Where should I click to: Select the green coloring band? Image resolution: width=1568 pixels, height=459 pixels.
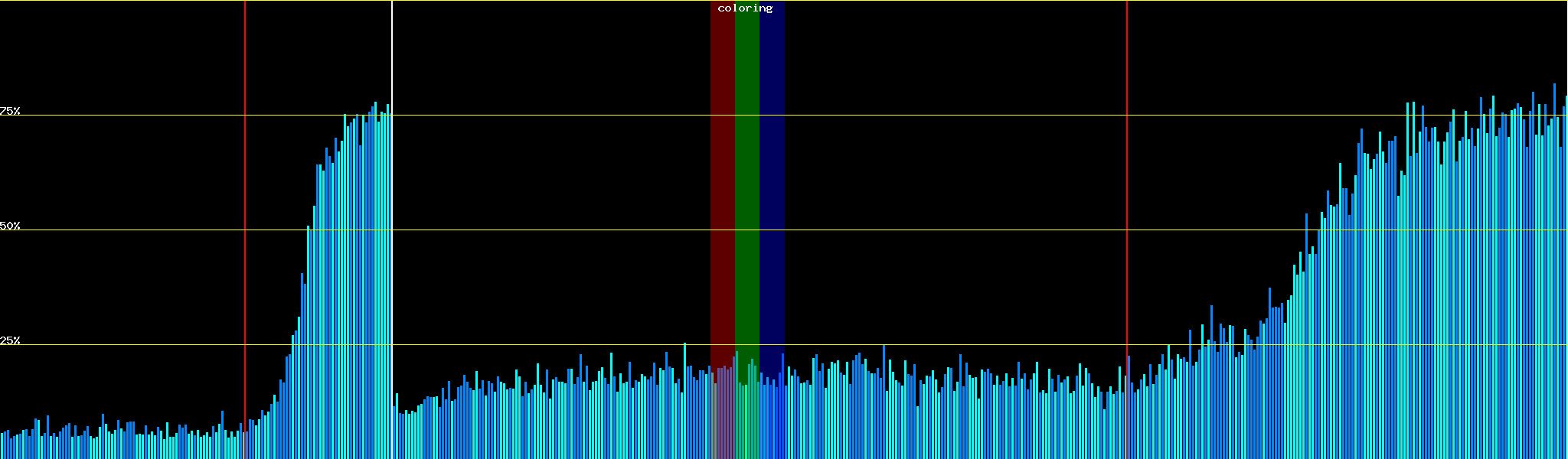point(746,191)
